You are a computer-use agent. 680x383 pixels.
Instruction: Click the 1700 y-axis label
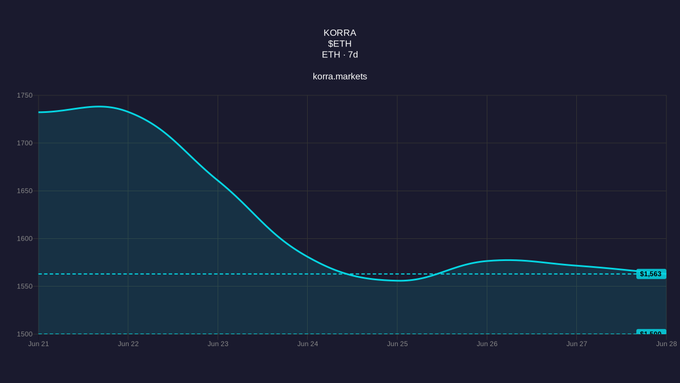[x=25, y=143]
